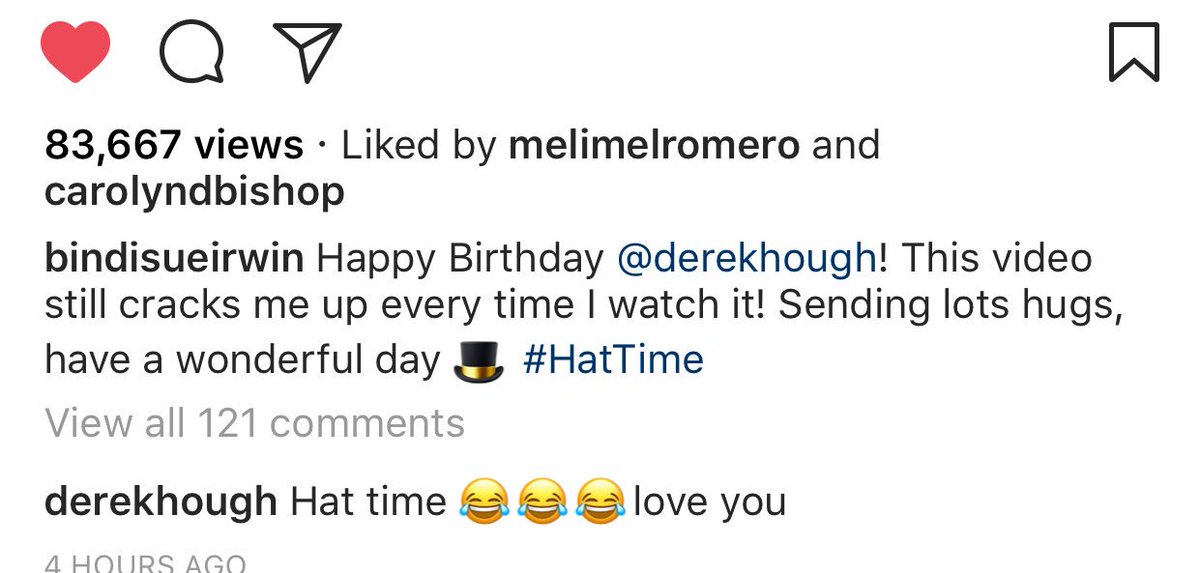Visit the bindisueirwin profile from the caption
This screenshot has width=1200, height=573.
pos(175,259)
